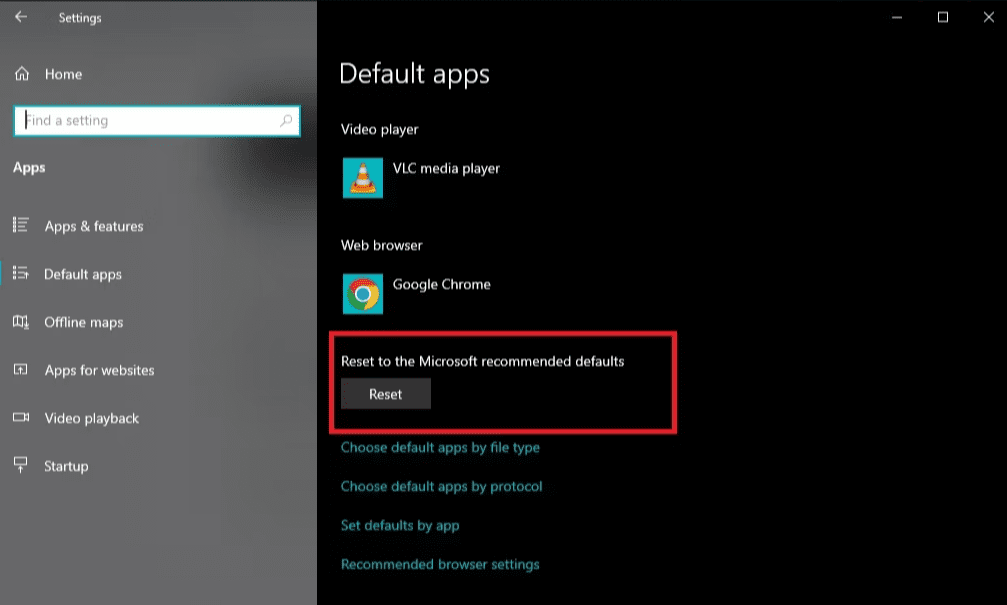Go back with the back arrow
The height and width of the screenshot is (605, 1007).
[21, 17]
